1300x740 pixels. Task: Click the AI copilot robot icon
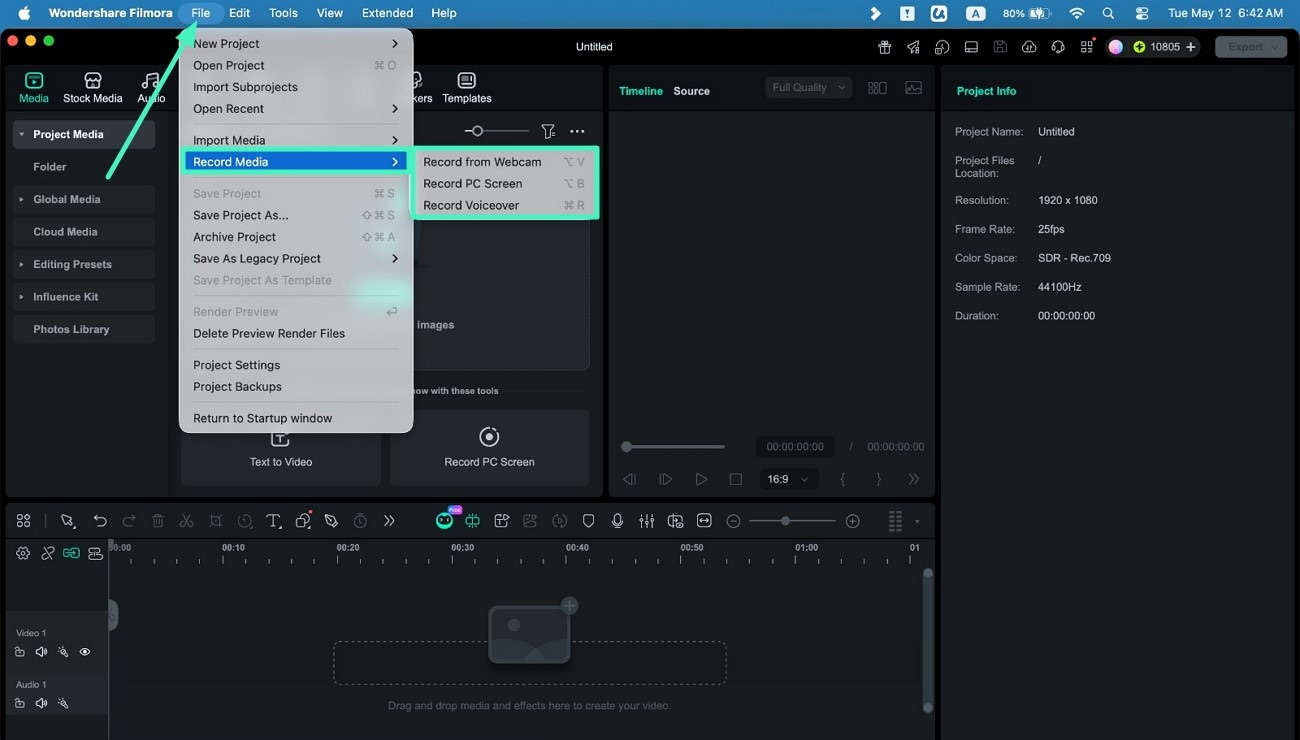[x=444, y=521]
